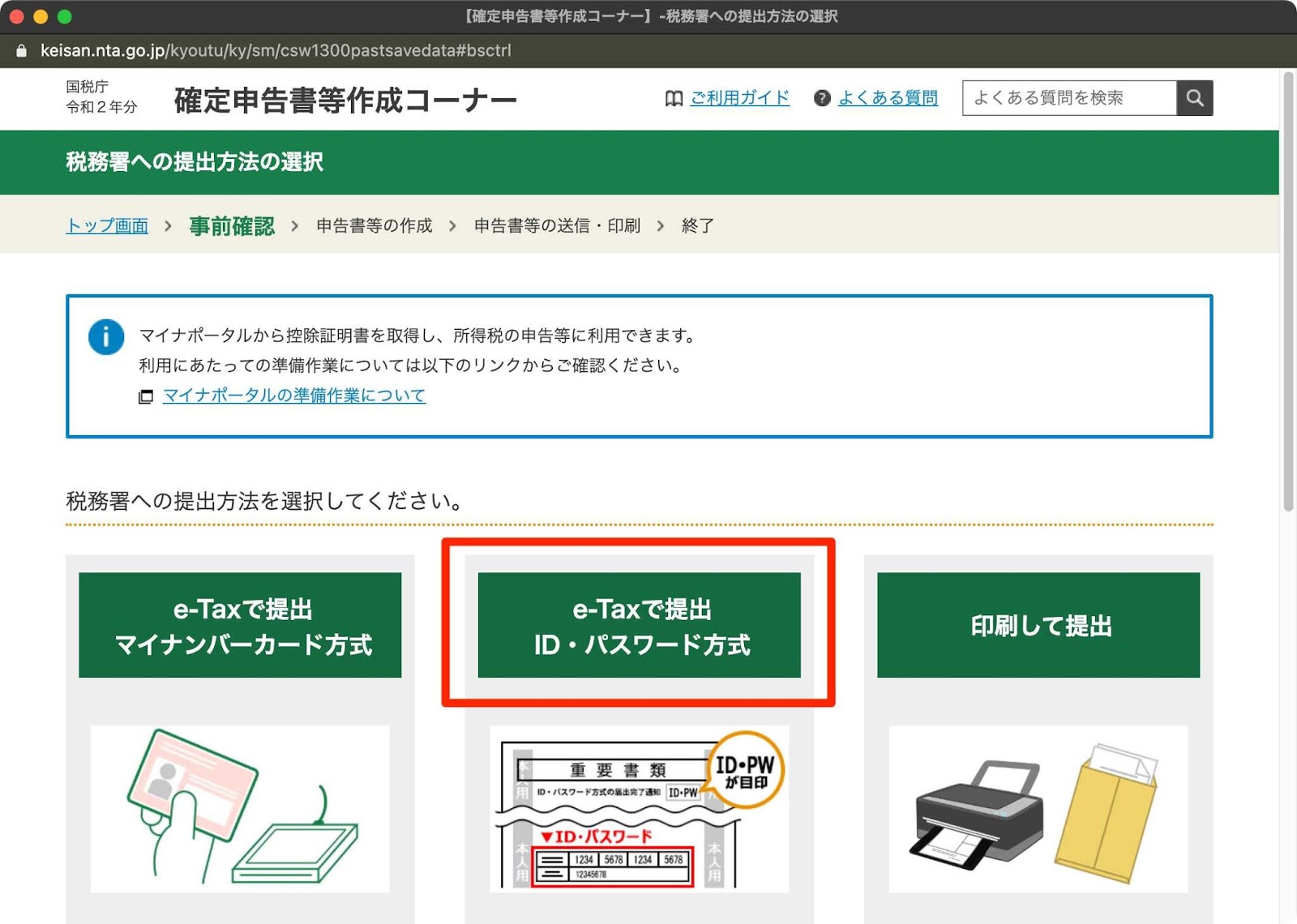Click 事前確認 breadcrumb step
This screenshot has width=1297, height=924.
pos(232,226)
